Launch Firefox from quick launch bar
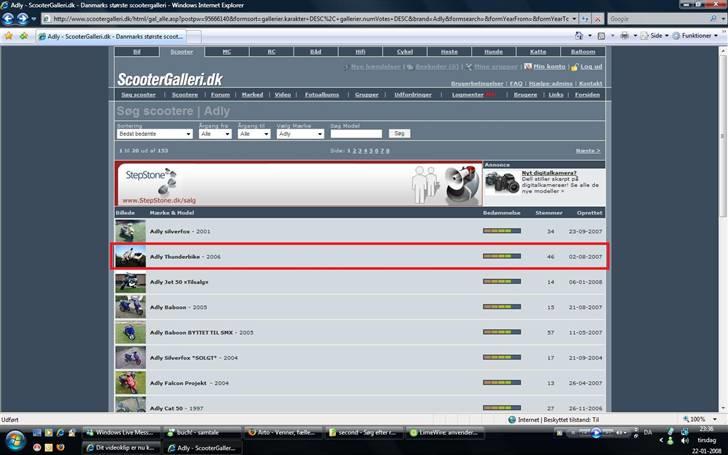 coord(60,448)
